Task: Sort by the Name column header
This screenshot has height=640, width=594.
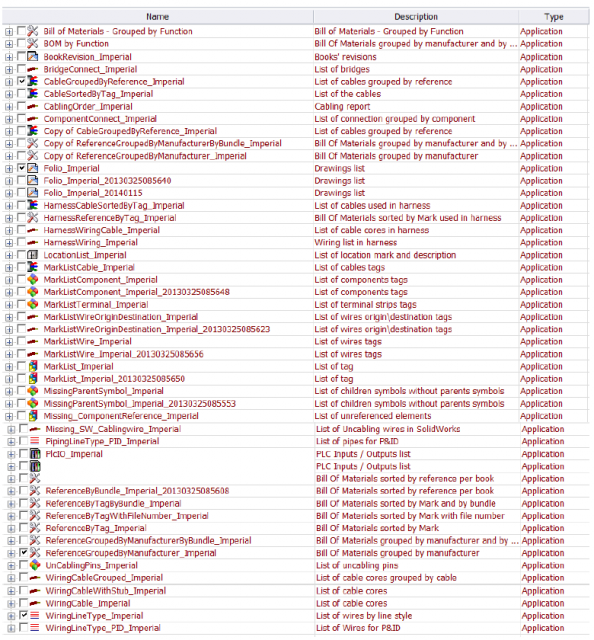Action: click(158, 17)
